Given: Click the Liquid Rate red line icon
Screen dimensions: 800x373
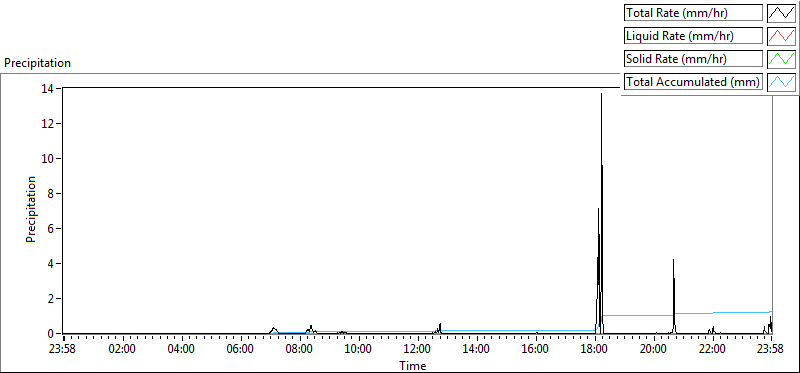Looking at the screenshot, I should [x=782, y=36].
